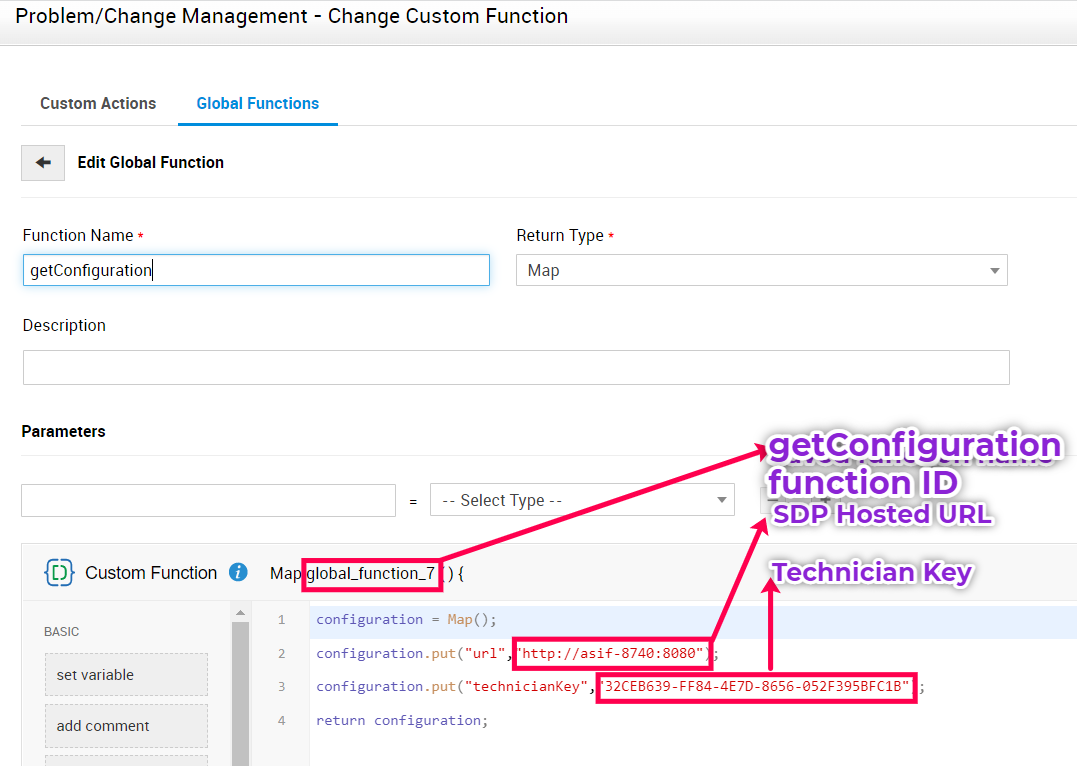Click the technician key string value
This screenshot has height=766, width=1077.
point(755,687)
